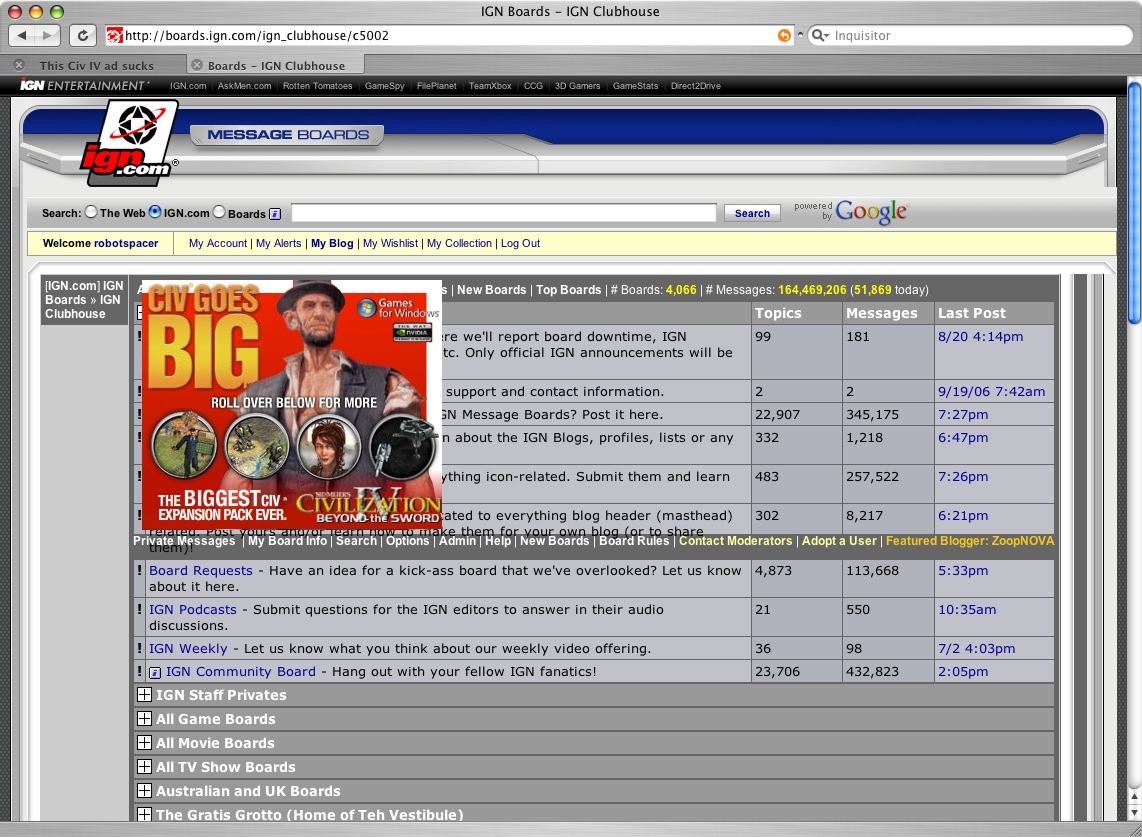
Task: Open Contact Moderators link
Action: pyautogui.click(x=736, y=541)
